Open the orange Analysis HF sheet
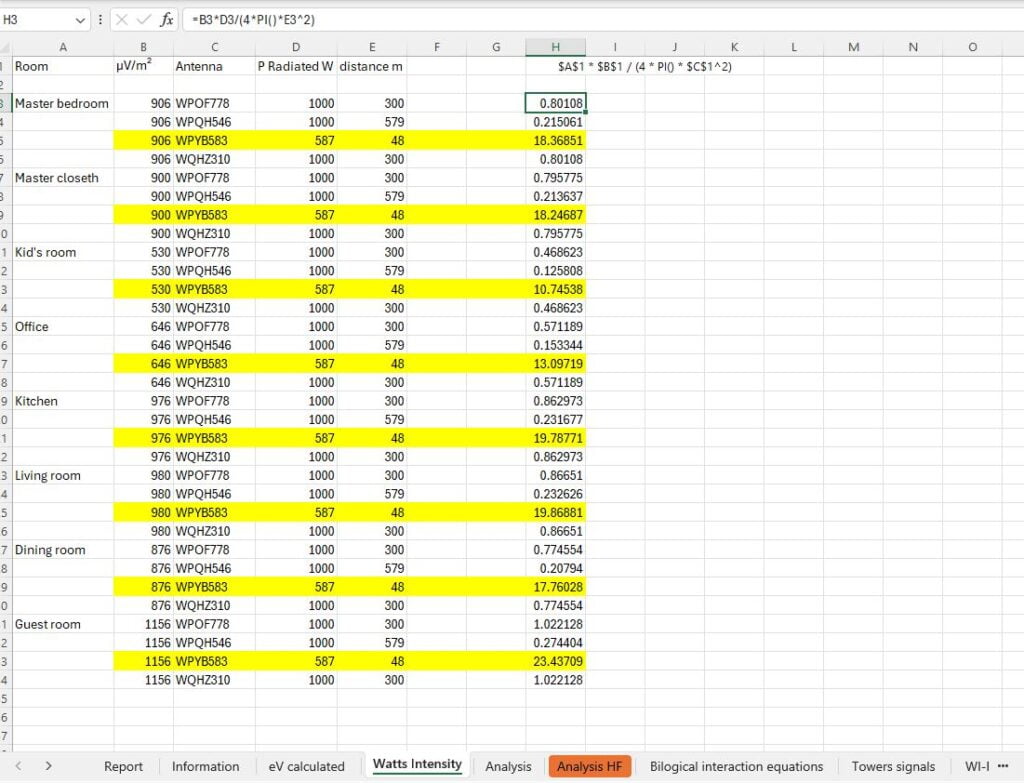This screenshot has width=1024, height=783. point(590,765)
